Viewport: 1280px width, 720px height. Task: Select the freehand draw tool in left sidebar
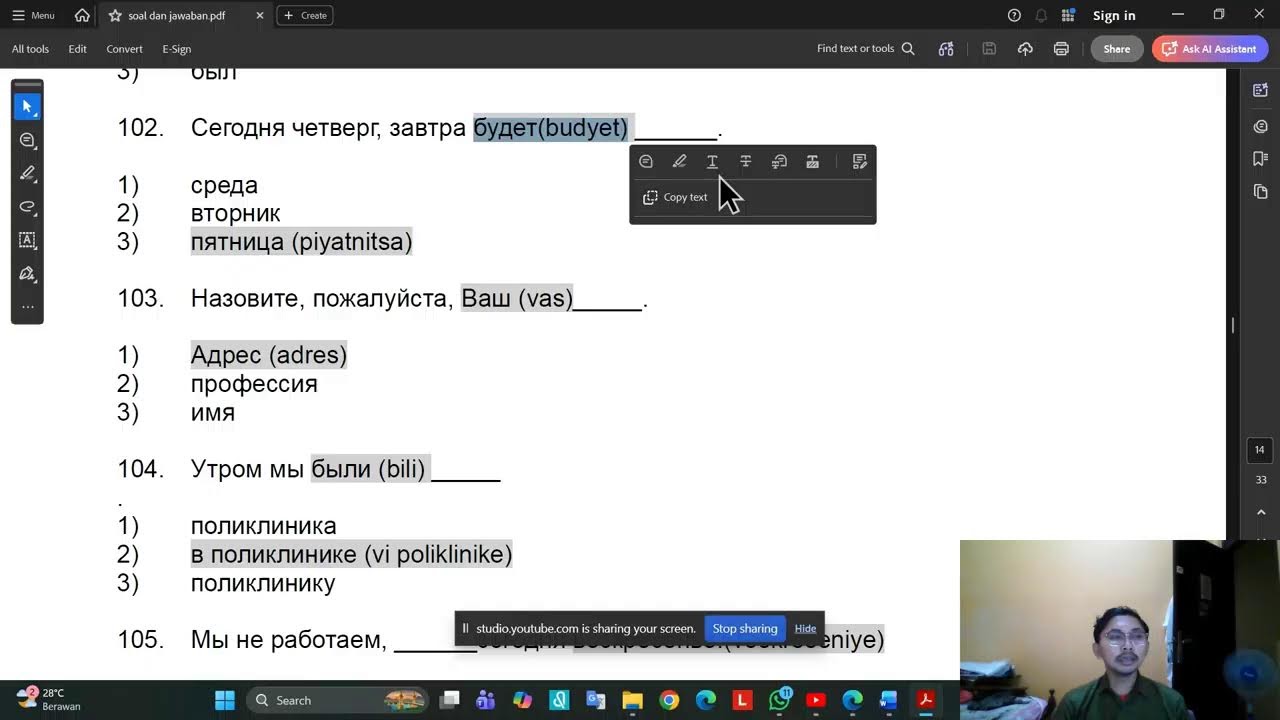click(x=27, y=207)
